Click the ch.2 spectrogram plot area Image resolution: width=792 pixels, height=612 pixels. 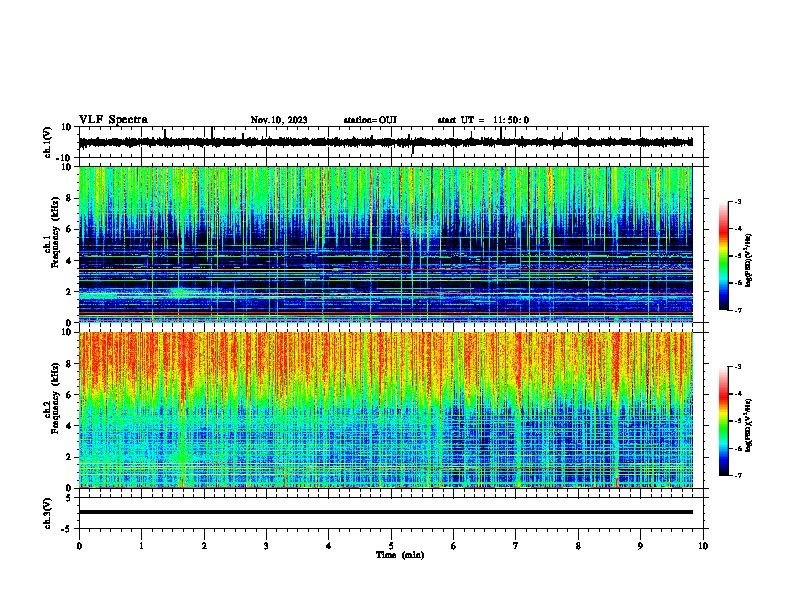point(385,410)
